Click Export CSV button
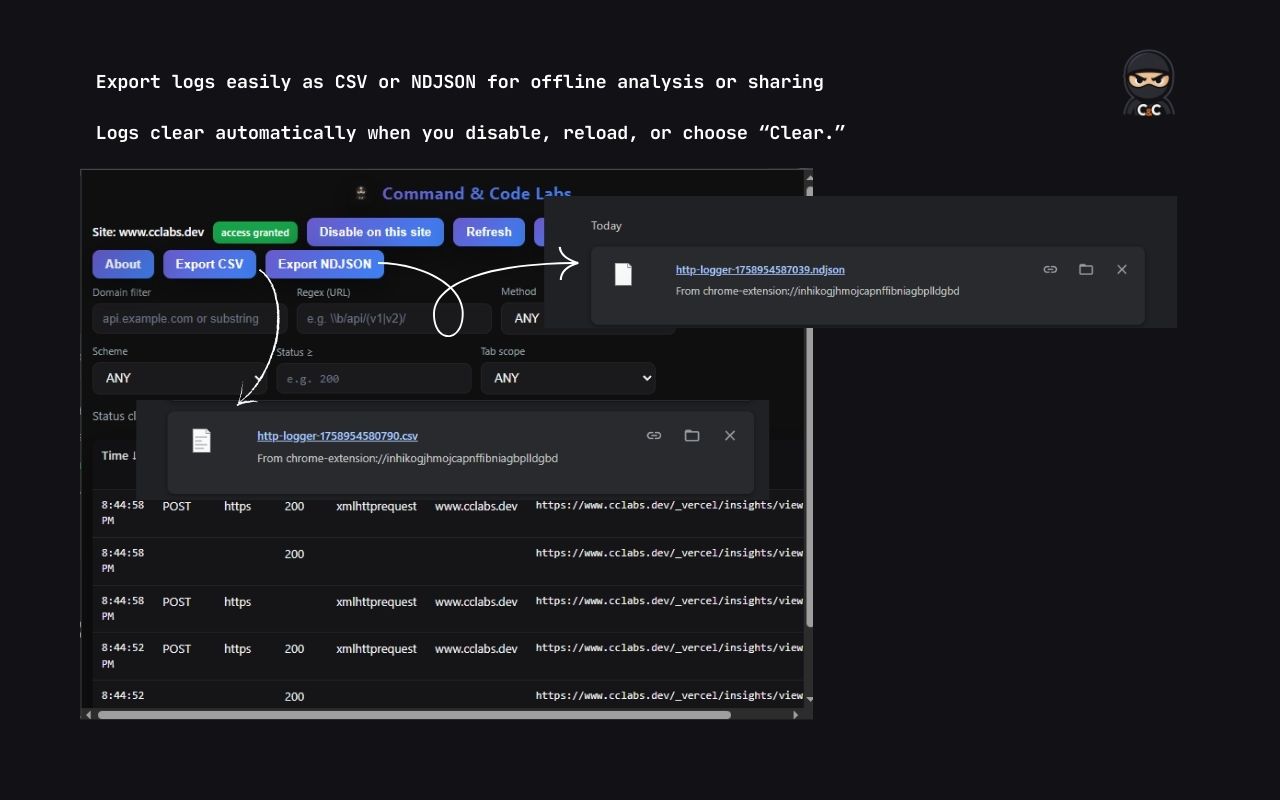The width and height of the screenshot is (1280, 800). point(209,264)
